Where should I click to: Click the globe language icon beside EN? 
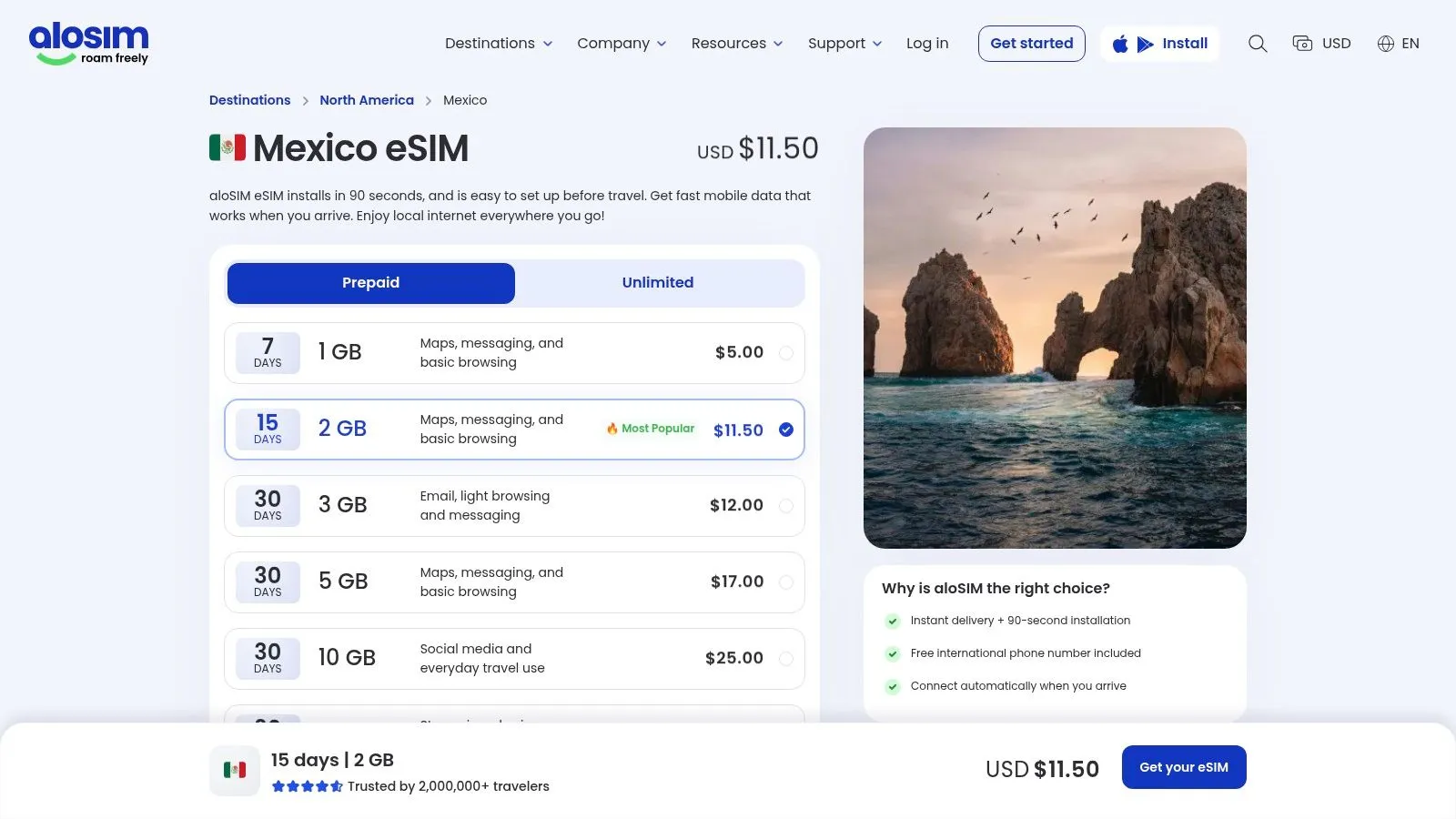pyautogui.click(x=1386, y=44)
